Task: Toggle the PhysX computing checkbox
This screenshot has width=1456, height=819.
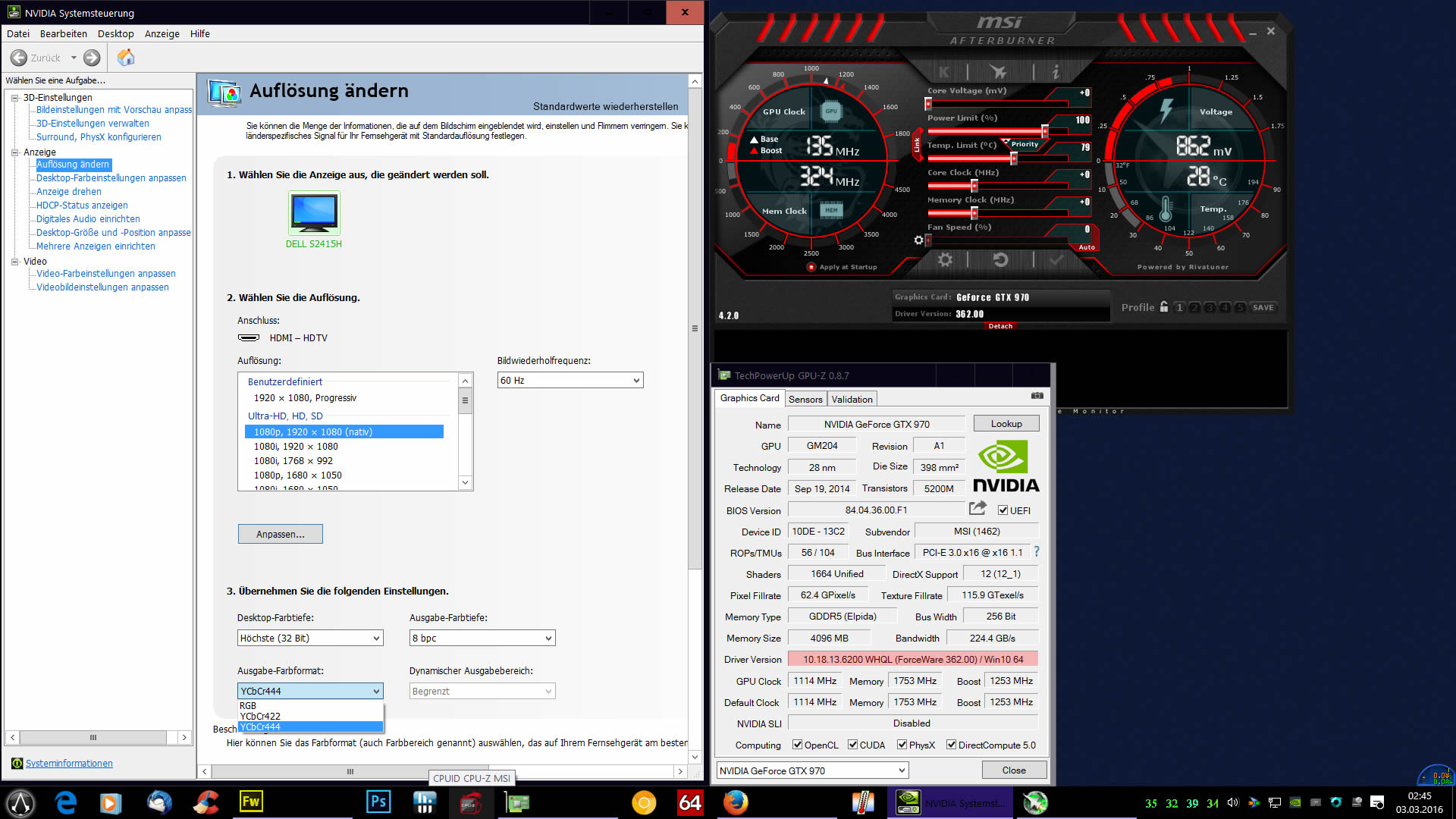Action: [x=902, y=745]
